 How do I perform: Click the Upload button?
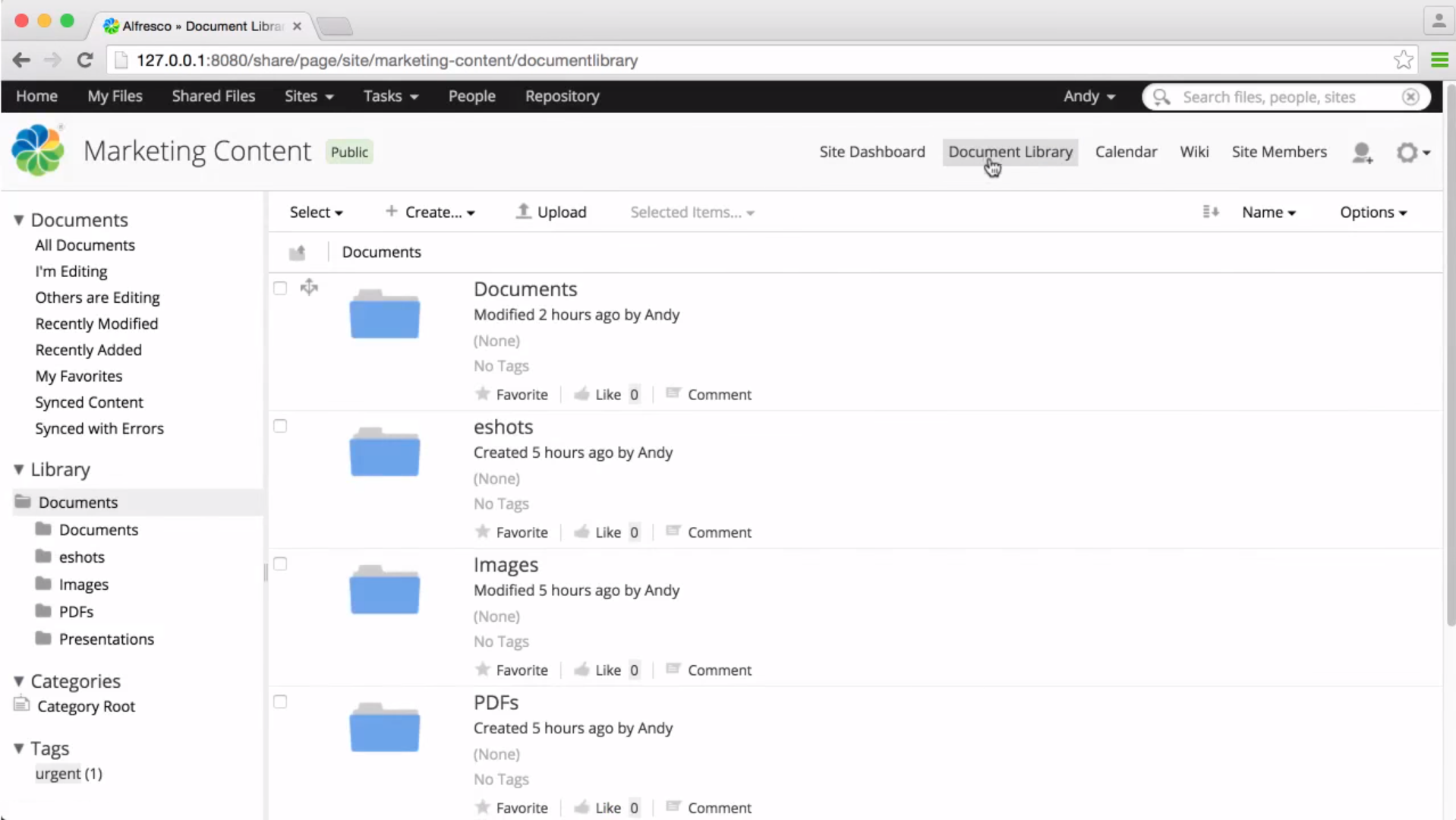click(551, 212)
